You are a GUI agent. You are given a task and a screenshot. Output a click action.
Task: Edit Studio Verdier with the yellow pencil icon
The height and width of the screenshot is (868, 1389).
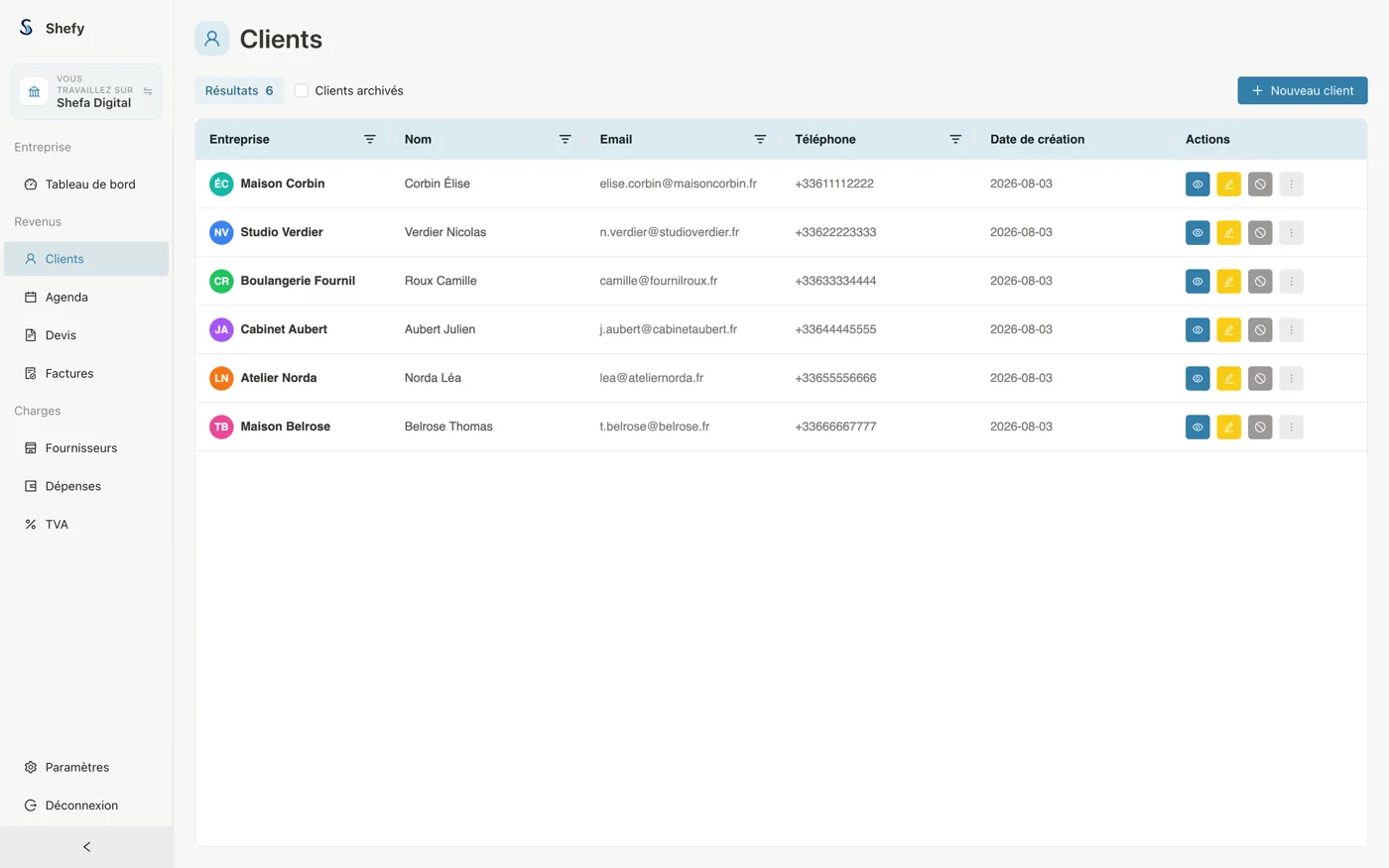1229,233
